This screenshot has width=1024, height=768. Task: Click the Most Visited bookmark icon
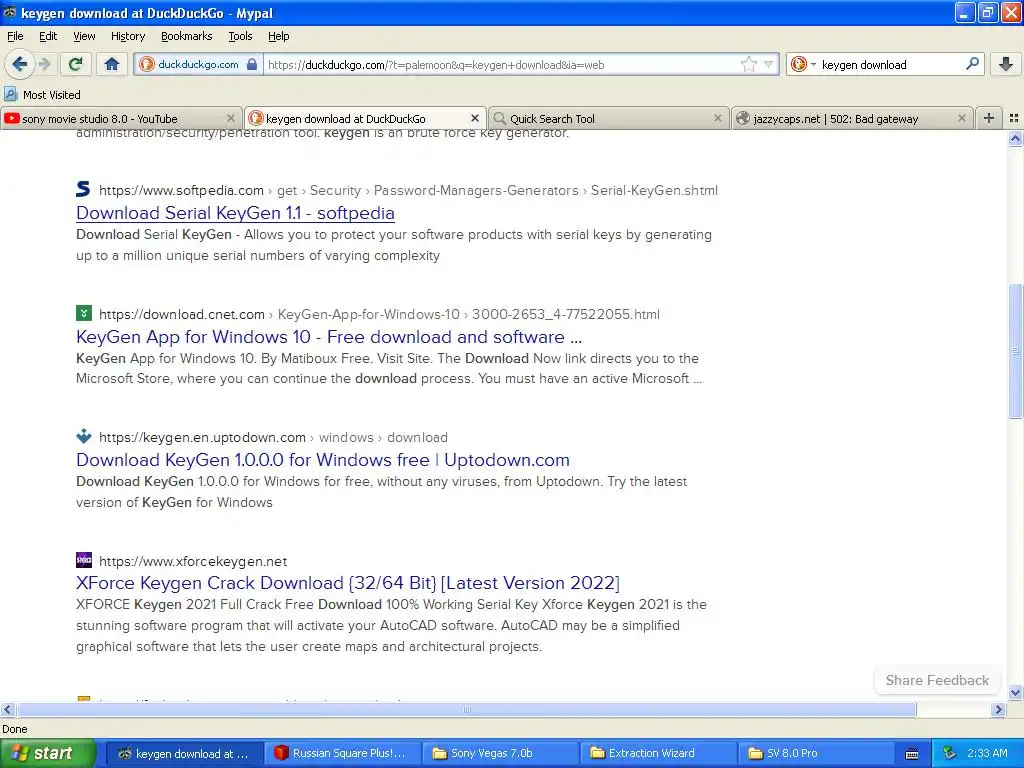pyautogui.click(x=10, y=94)
